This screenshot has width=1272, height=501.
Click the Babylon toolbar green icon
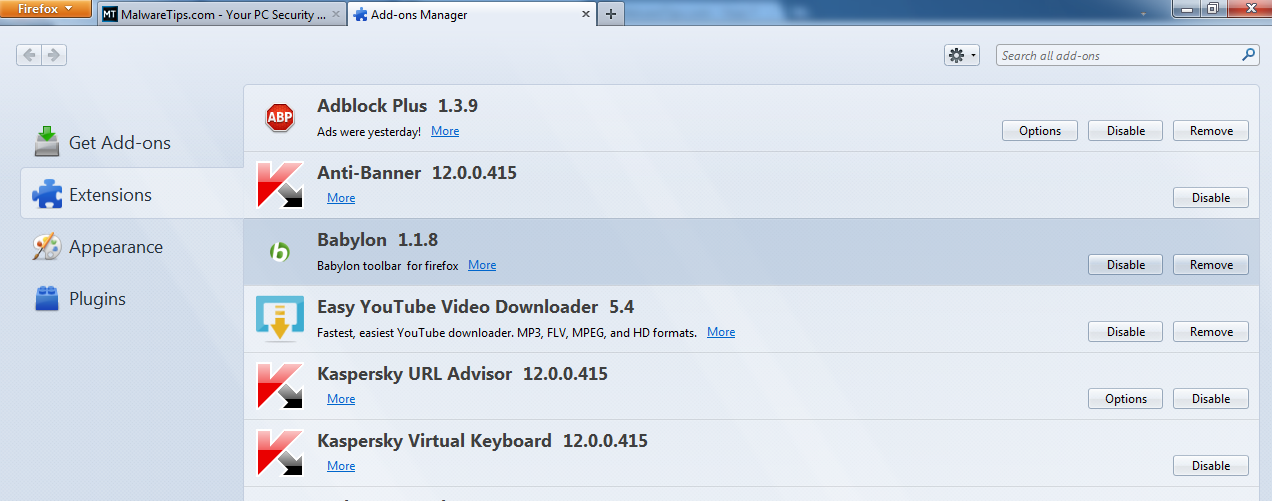(280, 252)
